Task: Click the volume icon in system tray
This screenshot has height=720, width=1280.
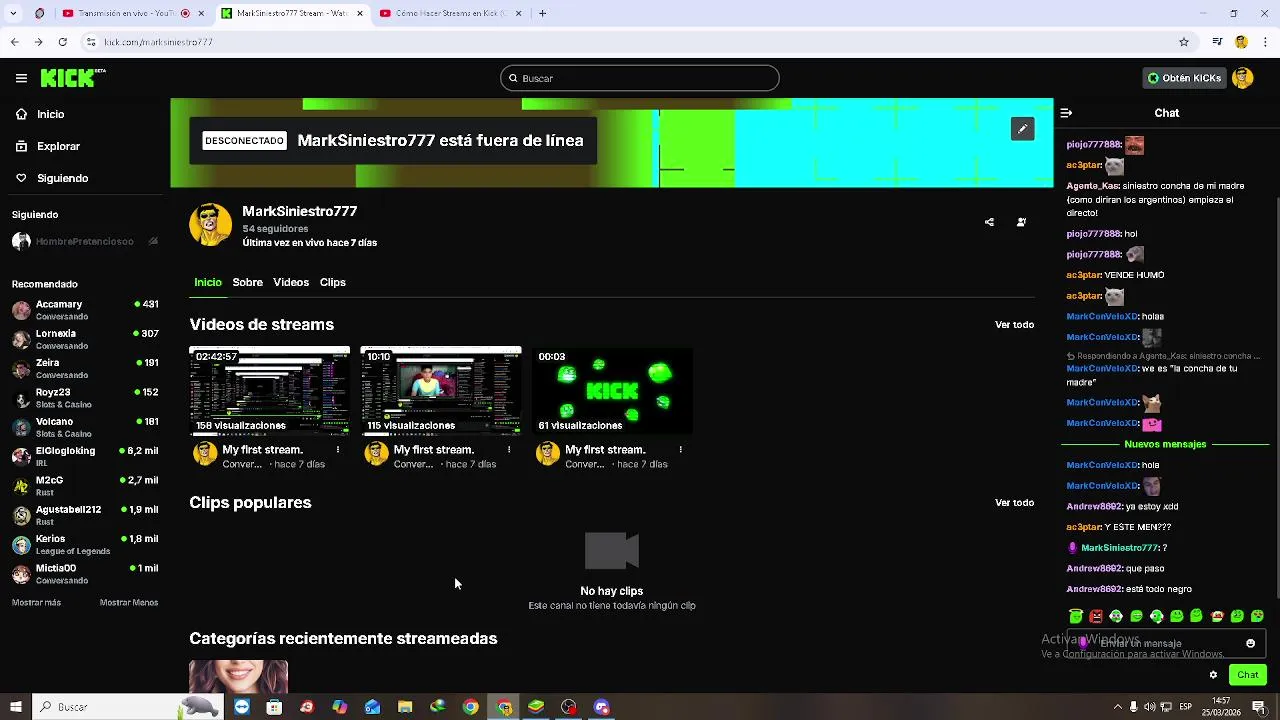Action: (x=1150, y=707)
